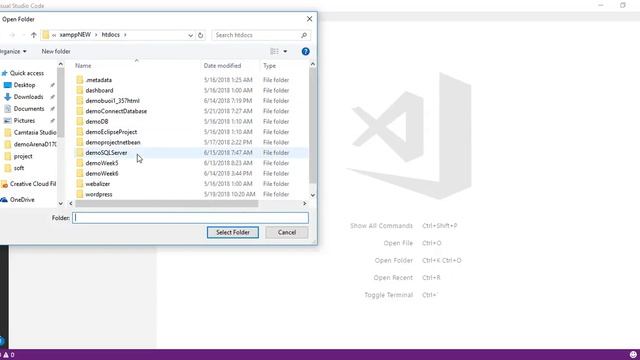Click the Desktop pin icon

[x=52, y=85]
